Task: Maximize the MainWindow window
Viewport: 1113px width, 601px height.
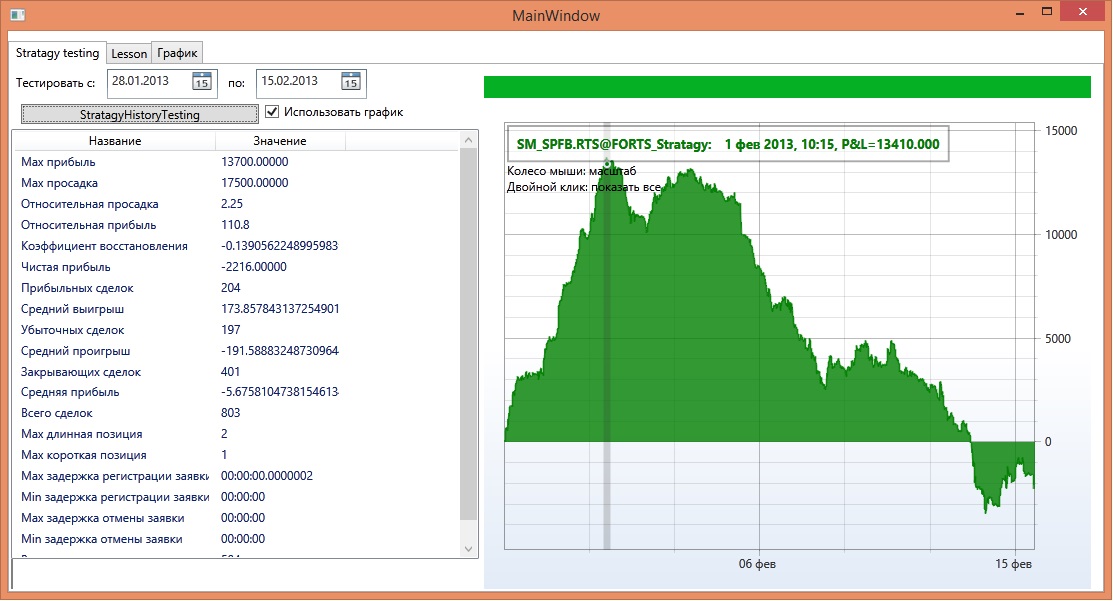Action: coord(1046,11)
